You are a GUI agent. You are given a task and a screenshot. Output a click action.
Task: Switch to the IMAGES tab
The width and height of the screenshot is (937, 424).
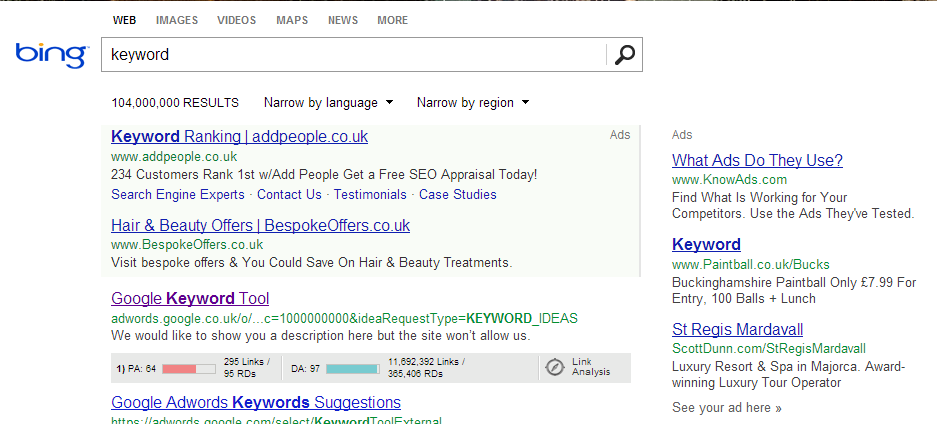point(177,20)
